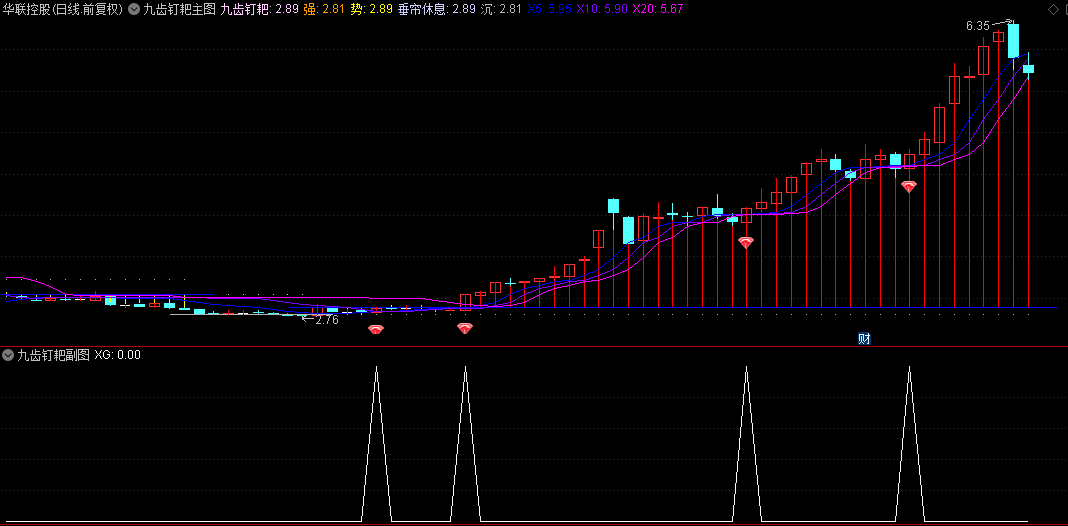Click the XG: 0.00 signal readout
This screenshot has height=526, width=1068.
coord(118,355)
